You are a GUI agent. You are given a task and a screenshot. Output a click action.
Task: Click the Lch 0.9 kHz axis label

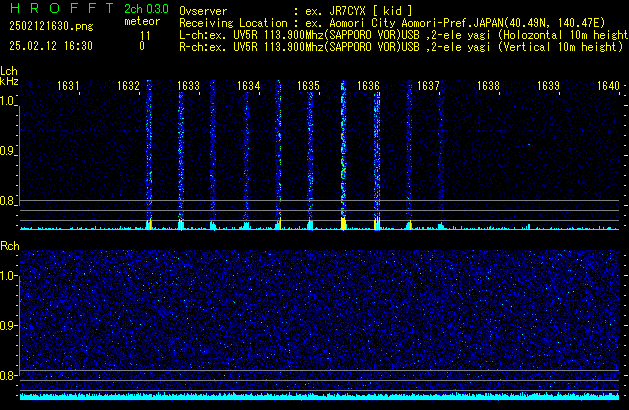coord(8,151)
